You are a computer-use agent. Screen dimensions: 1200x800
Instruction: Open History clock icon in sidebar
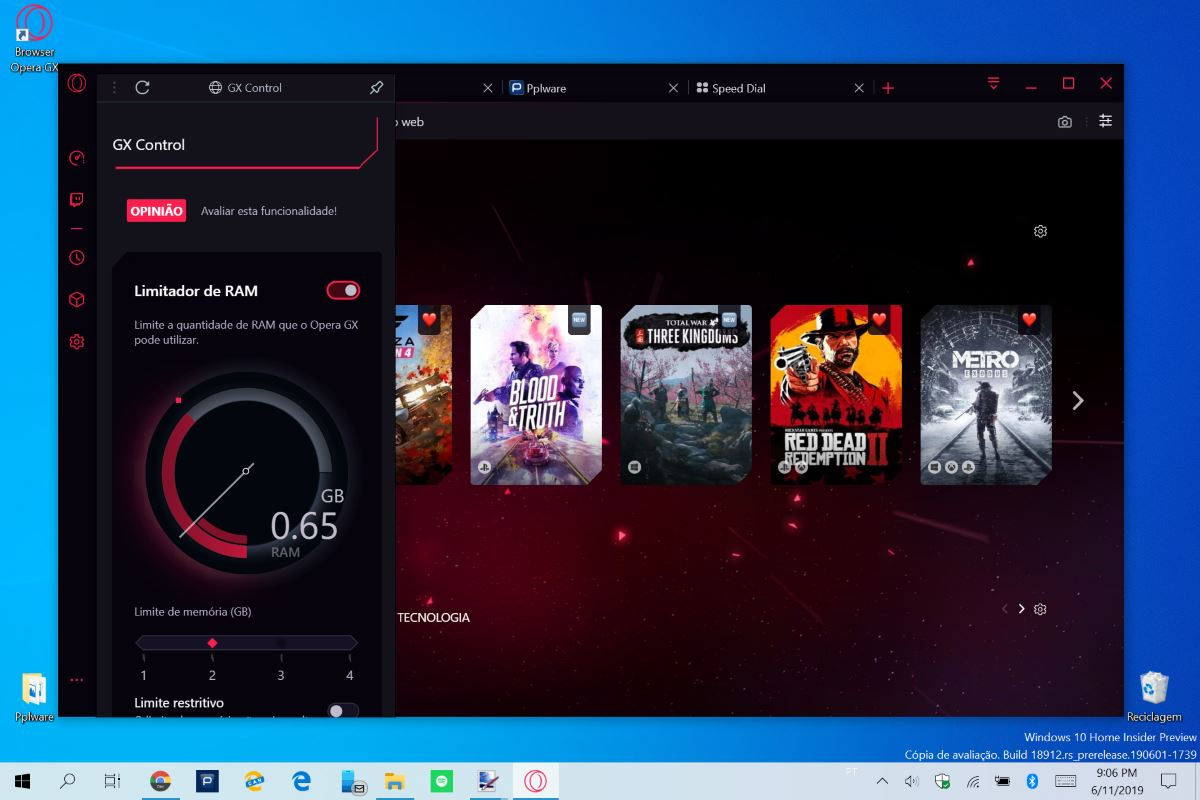click(77, 258)
